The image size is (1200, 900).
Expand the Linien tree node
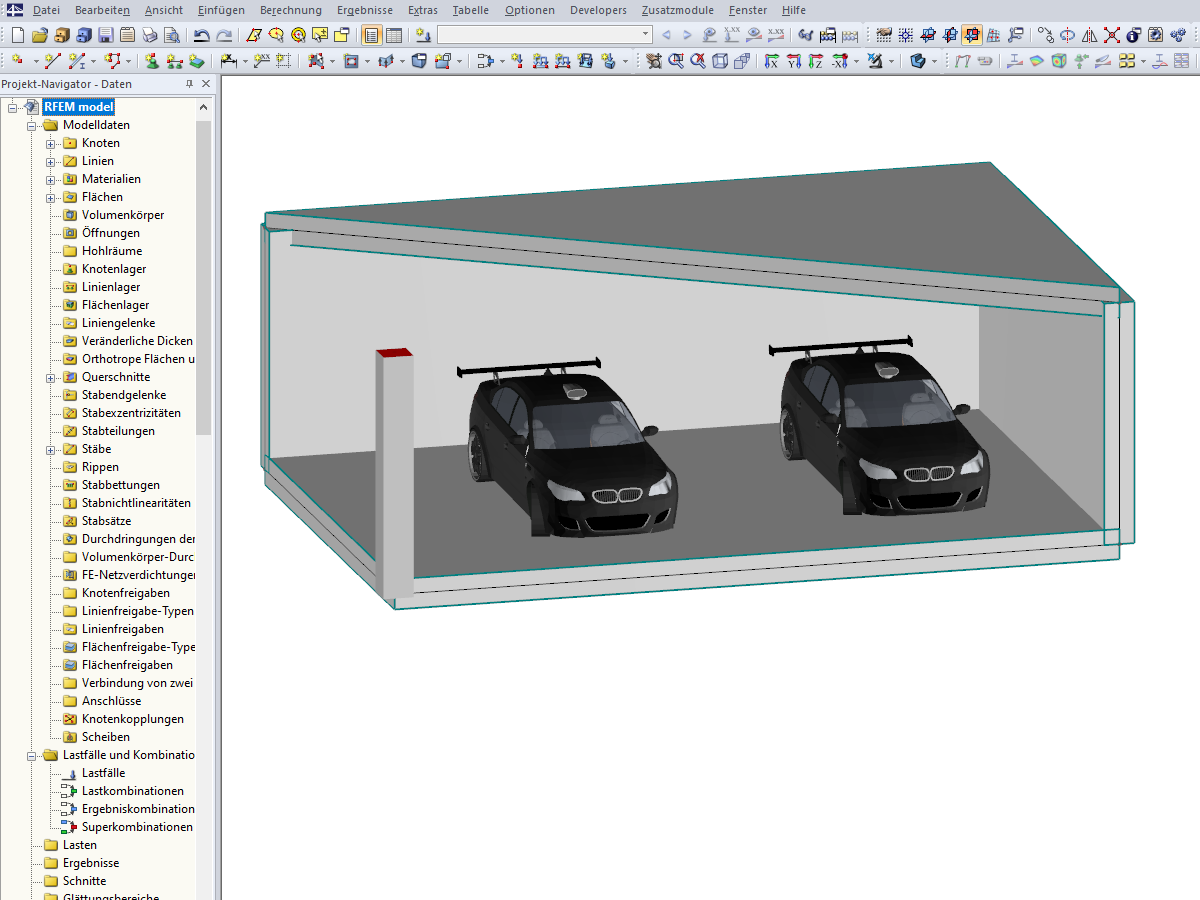pyautogui.click(x=50, y=161)
